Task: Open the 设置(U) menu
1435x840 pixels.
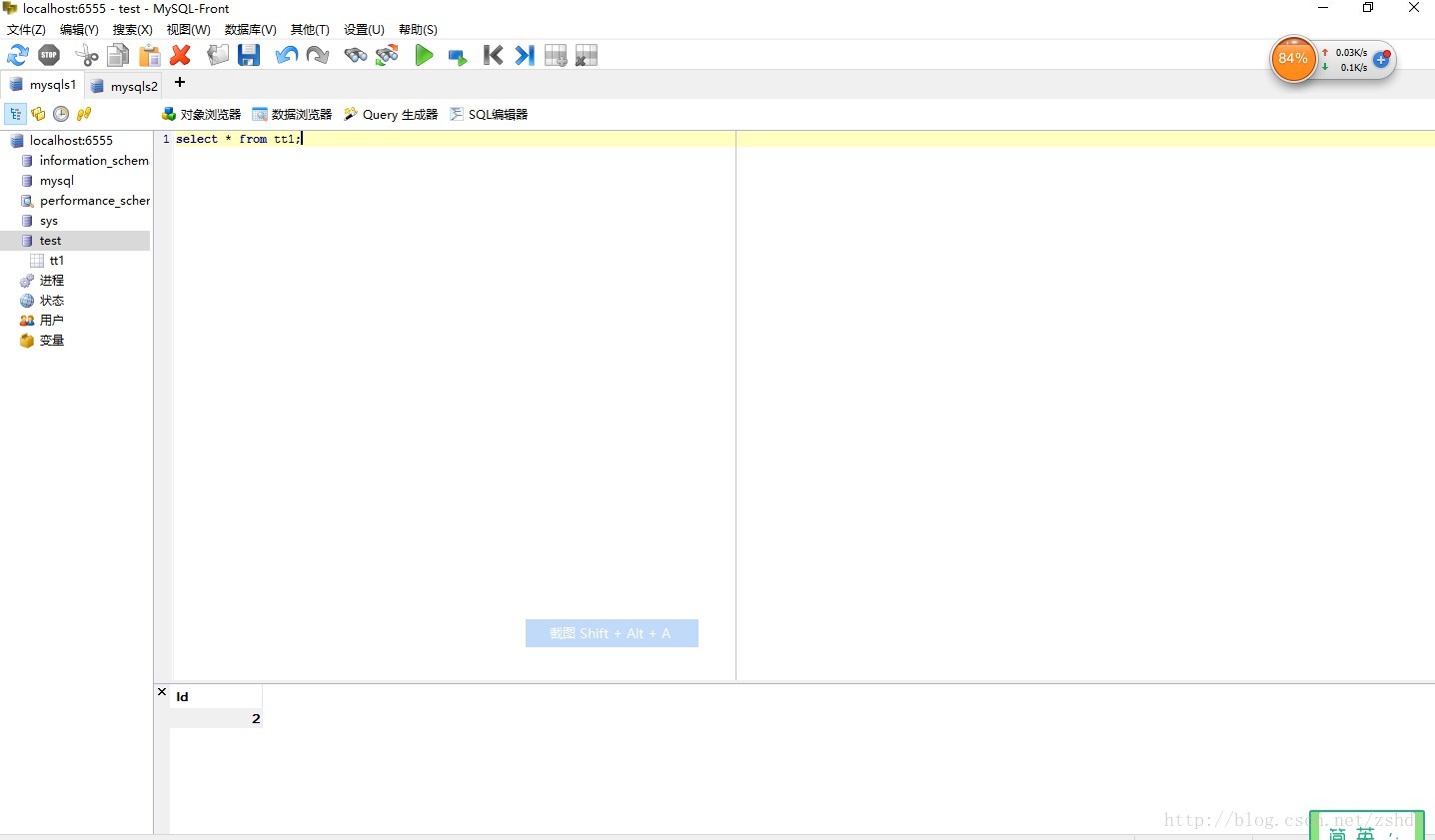Action: [364, 30]
